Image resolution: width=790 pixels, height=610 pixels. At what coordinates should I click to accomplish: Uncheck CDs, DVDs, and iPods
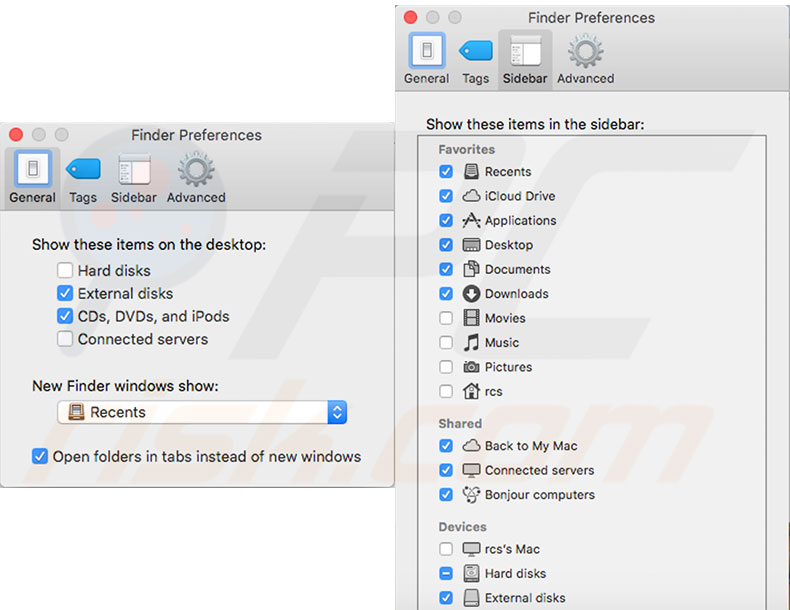point(64,316)
